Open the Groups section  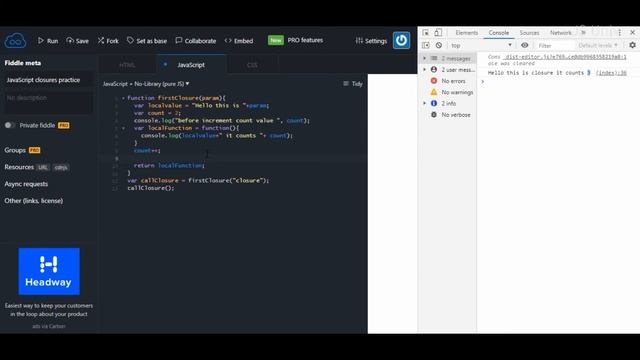point(15,150)
